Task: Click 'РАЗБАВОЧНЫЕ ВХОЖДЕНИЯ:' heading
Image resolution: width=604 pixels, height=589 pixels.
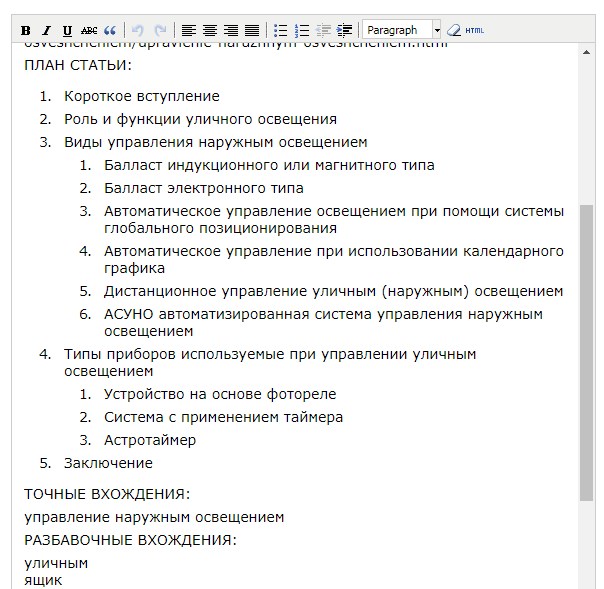Action: coord(130,540)
